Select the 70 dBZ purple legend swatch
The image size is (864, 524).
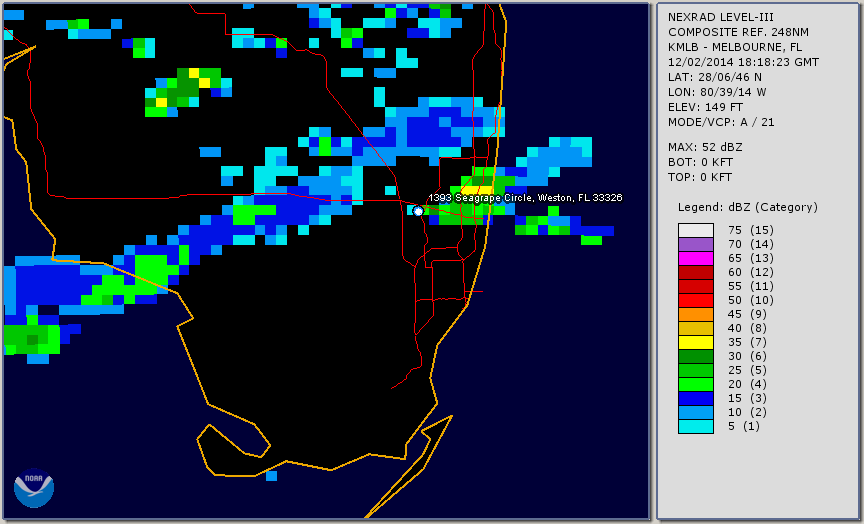click(x=695, y=244)
